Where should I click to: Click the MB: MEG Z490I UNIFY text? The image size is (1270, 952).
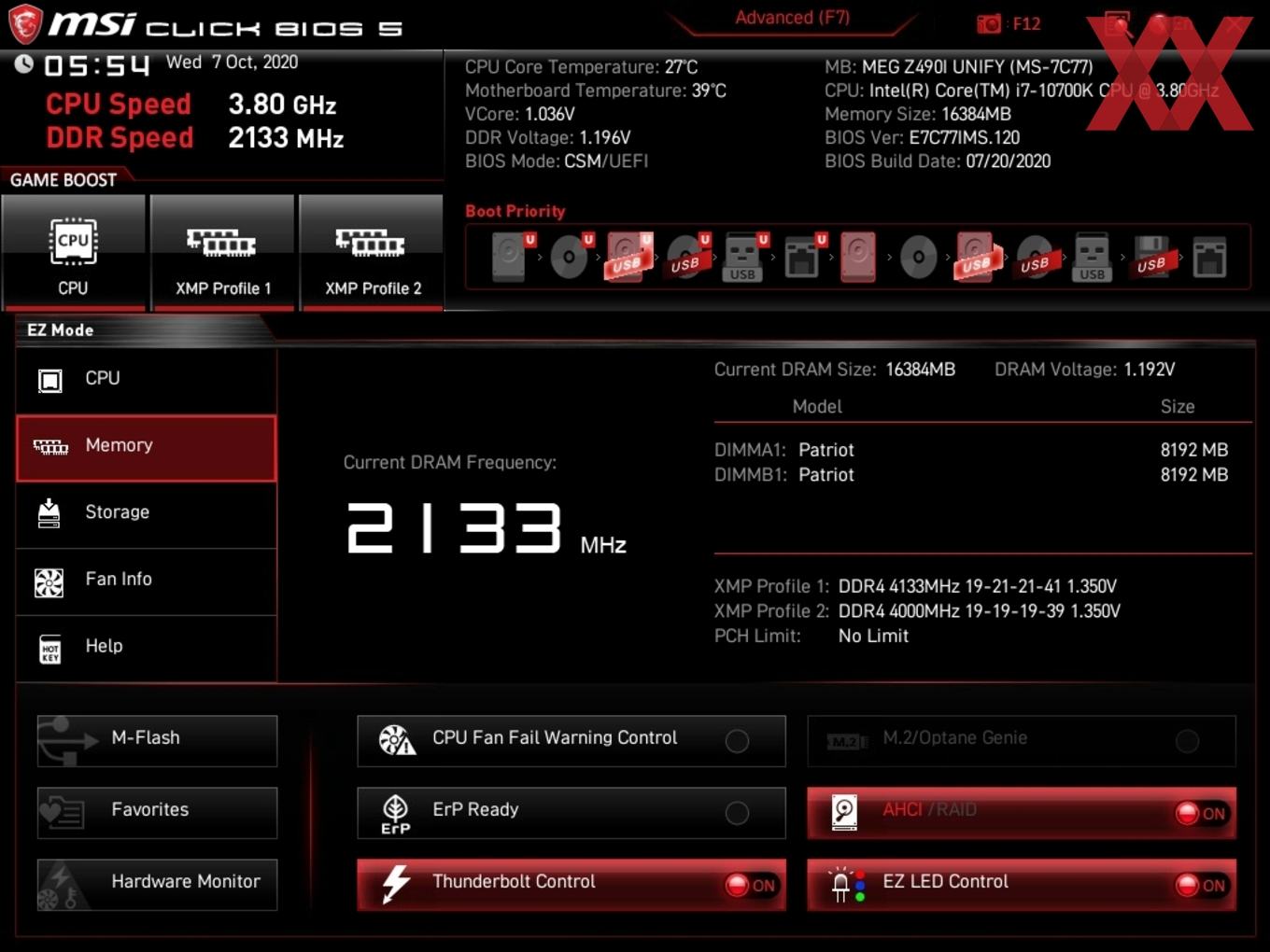click(x=958, y=67)
